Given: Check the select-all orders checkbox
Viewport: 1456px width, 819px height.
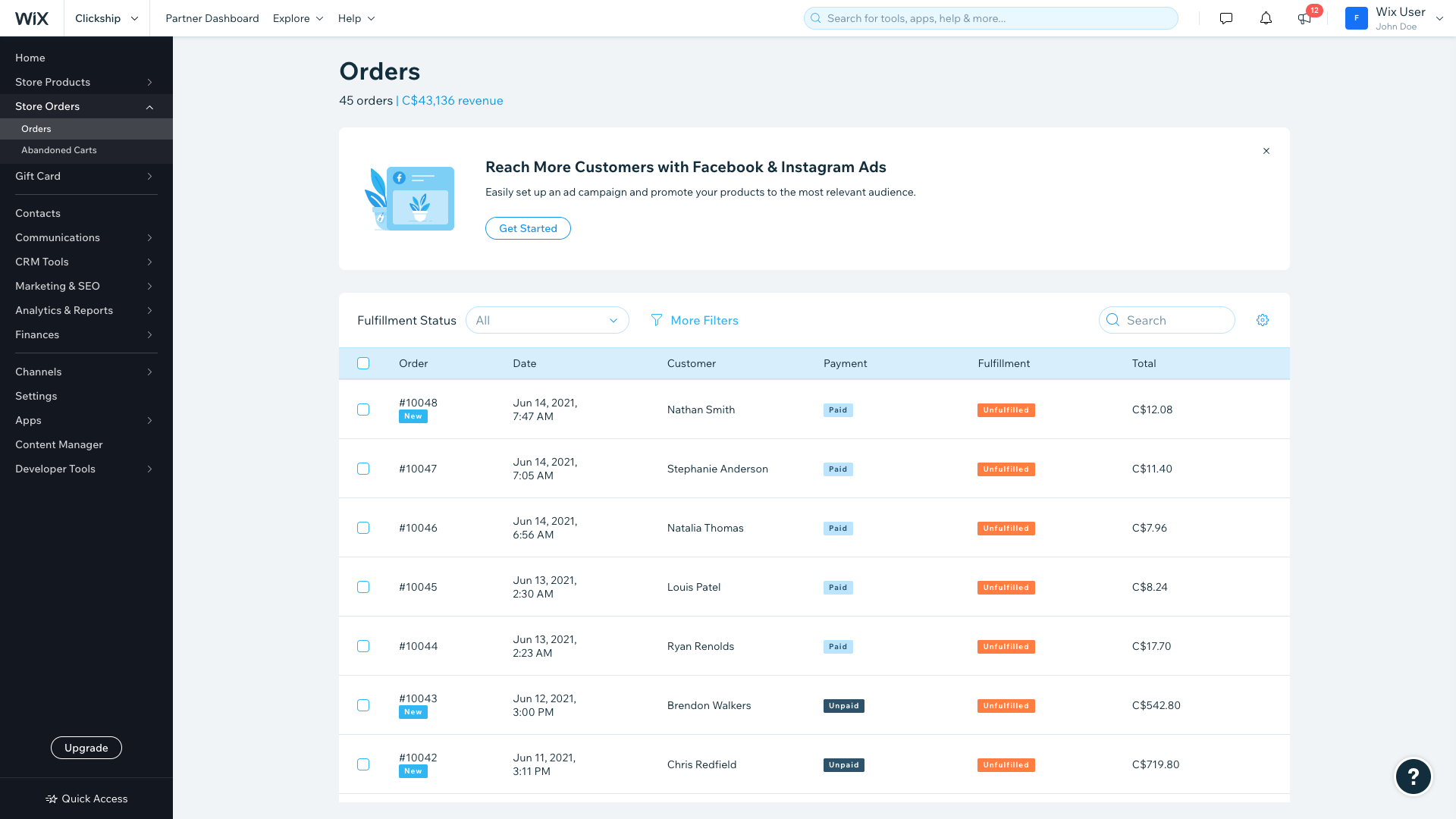Looking at the screenshot, I should pyautogui.click(x=363, y=363).
